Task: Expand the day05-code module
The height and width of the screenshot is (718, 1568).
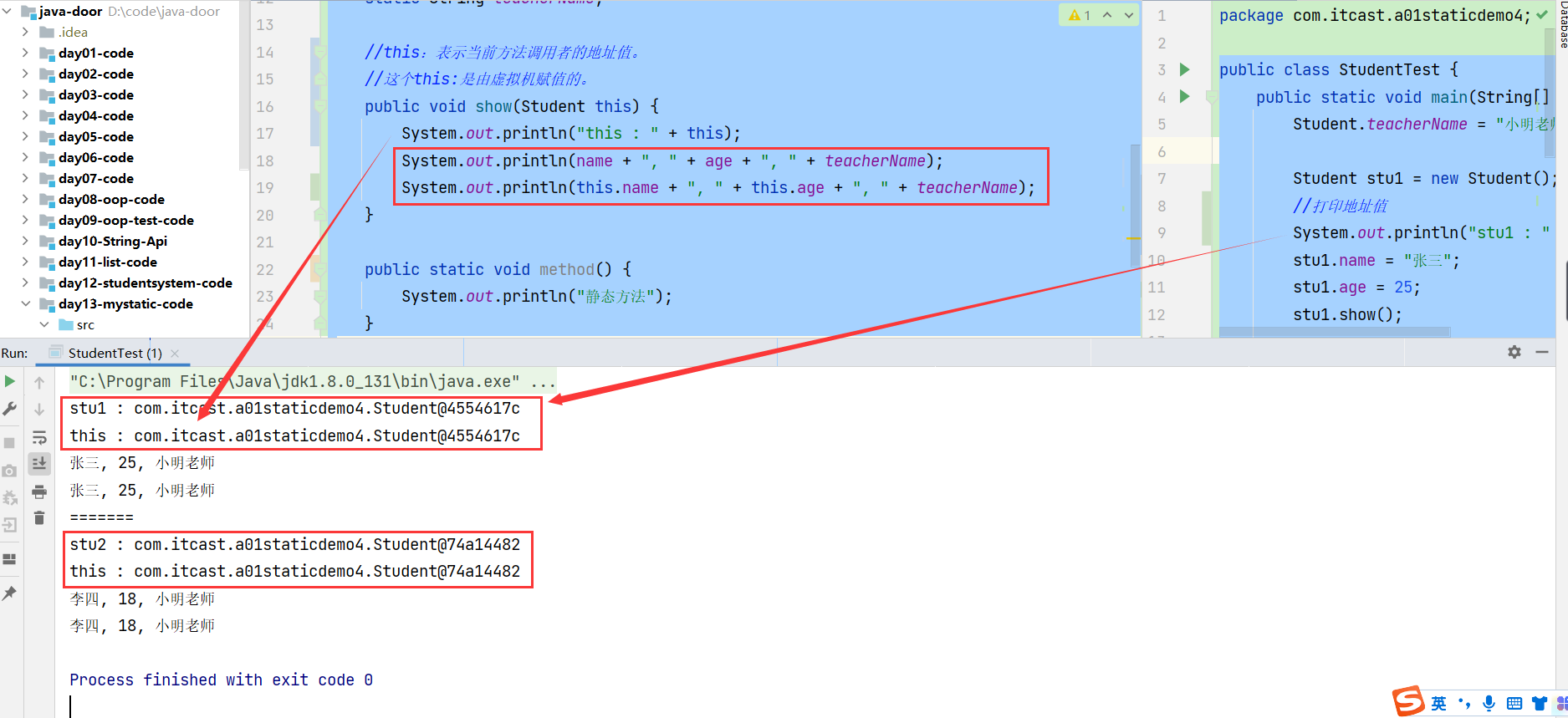Action: pyautogui.click(x=25, y=136)
